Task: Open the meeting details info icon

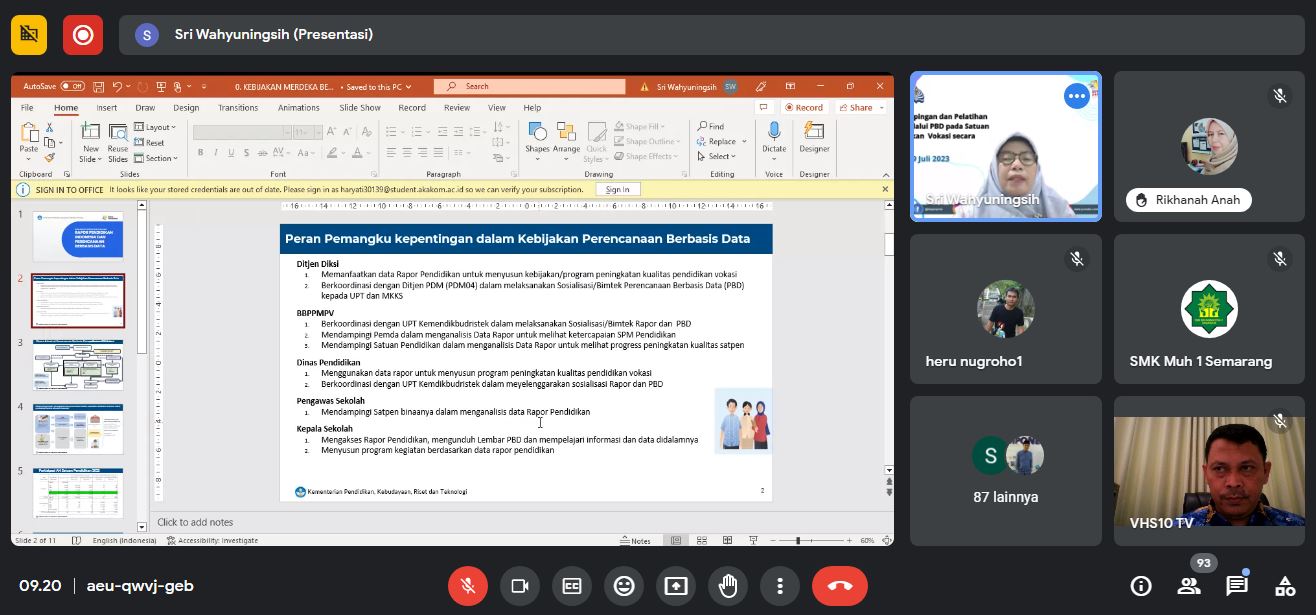Action: click(1140, 586)
